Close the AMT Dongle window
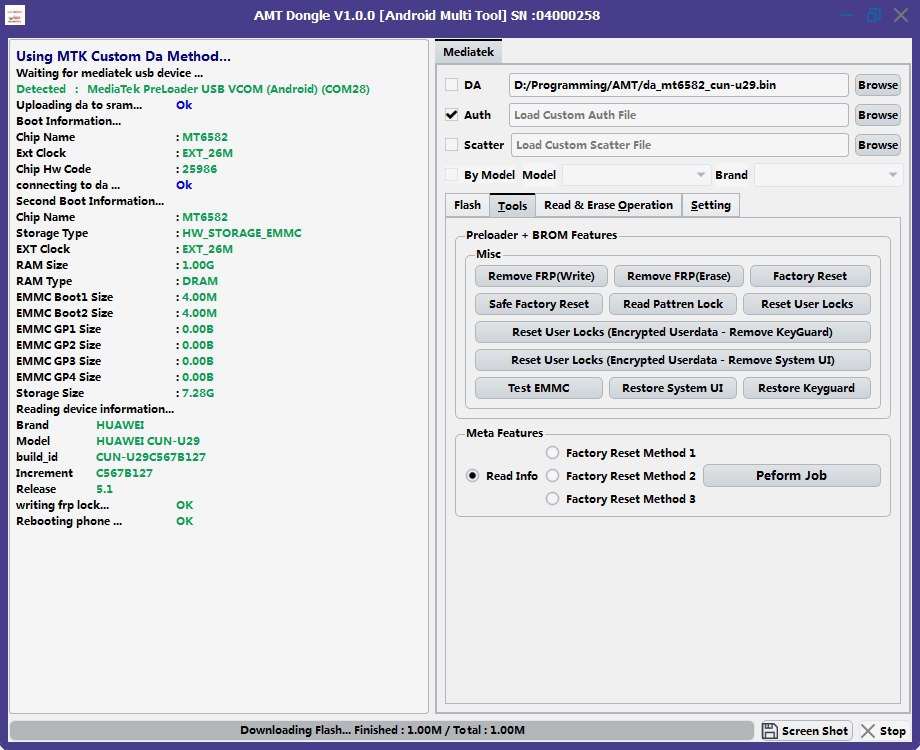 pyautogui.click(x=901, y=15)
